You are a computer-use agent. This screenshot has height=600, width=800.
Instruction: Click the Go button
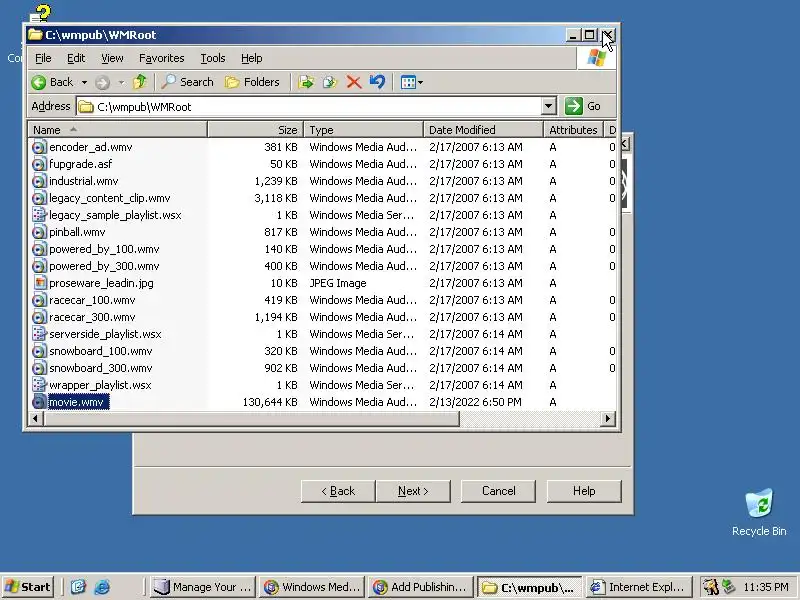click(x=583, y=106)
